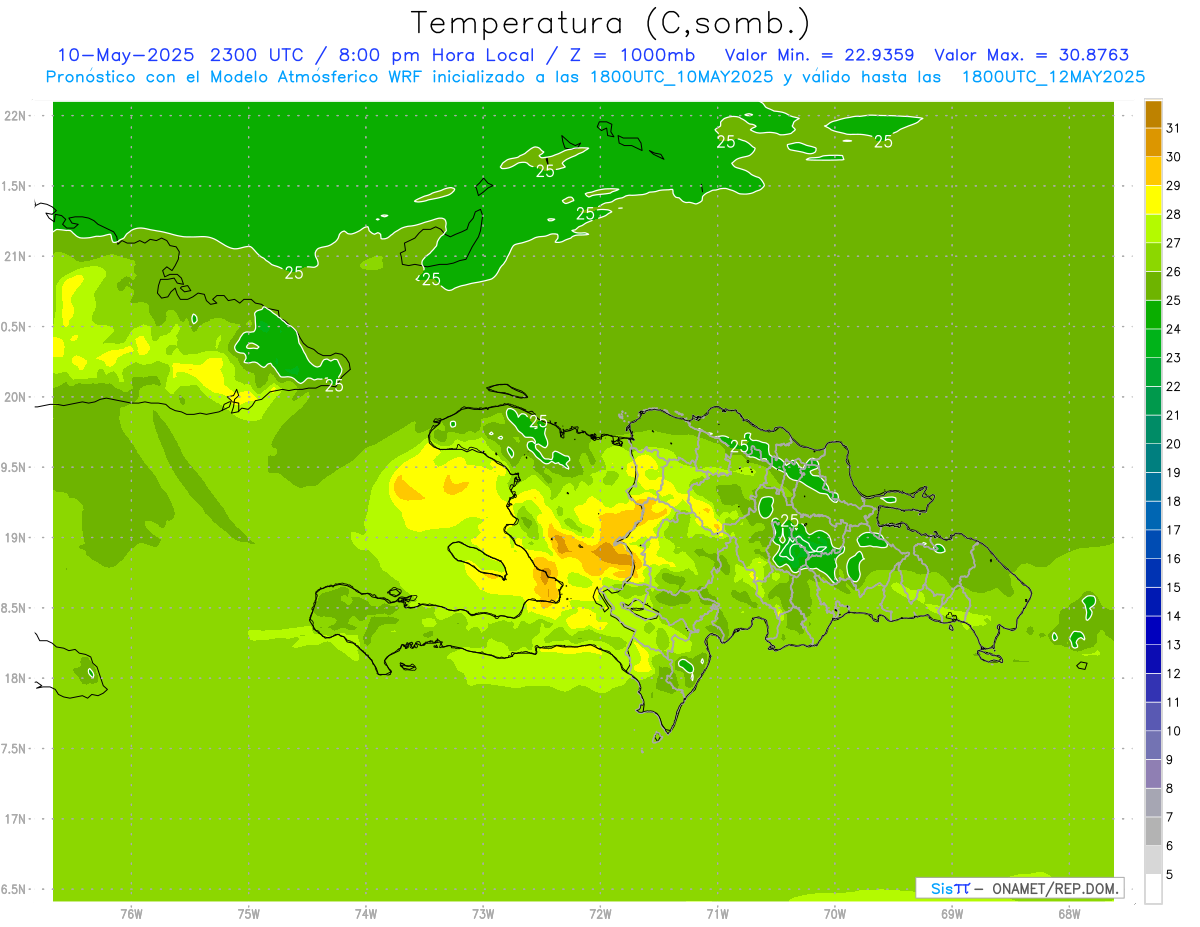Click the '22N' latitude label

15,116
